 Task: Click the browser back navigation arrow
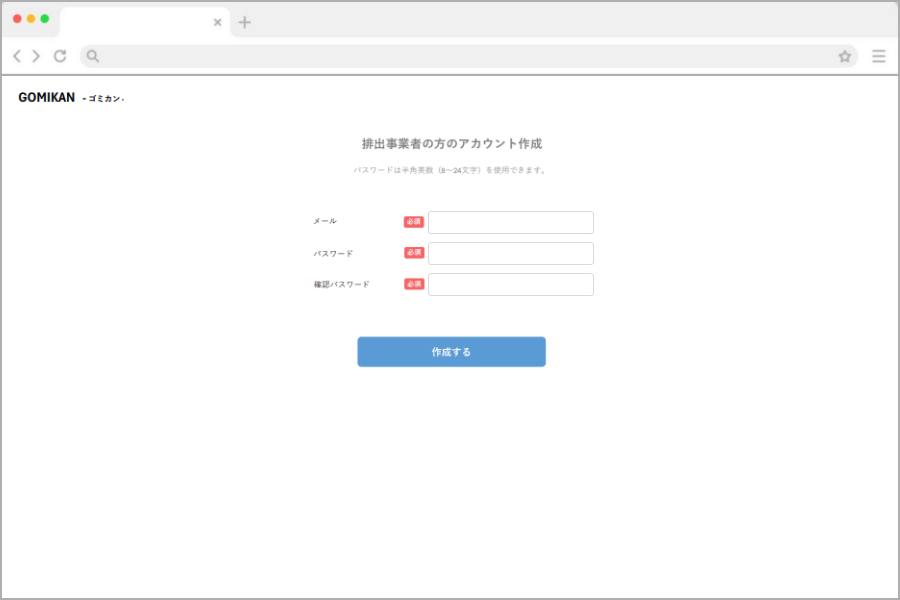(x=16, y=56)
